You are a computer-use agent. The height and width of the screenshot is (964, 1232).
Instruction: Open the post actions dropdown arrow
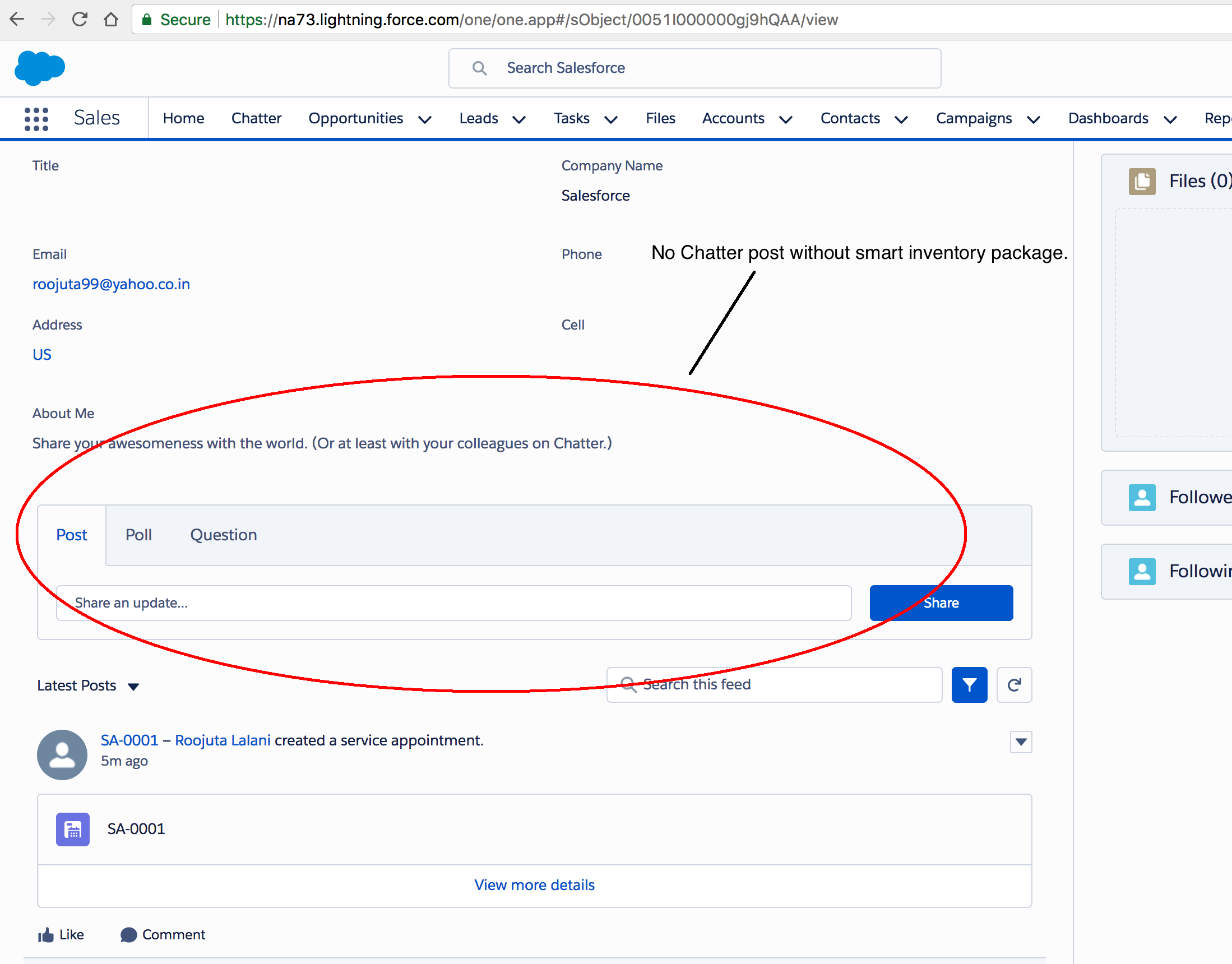(x=1020, y=741)
